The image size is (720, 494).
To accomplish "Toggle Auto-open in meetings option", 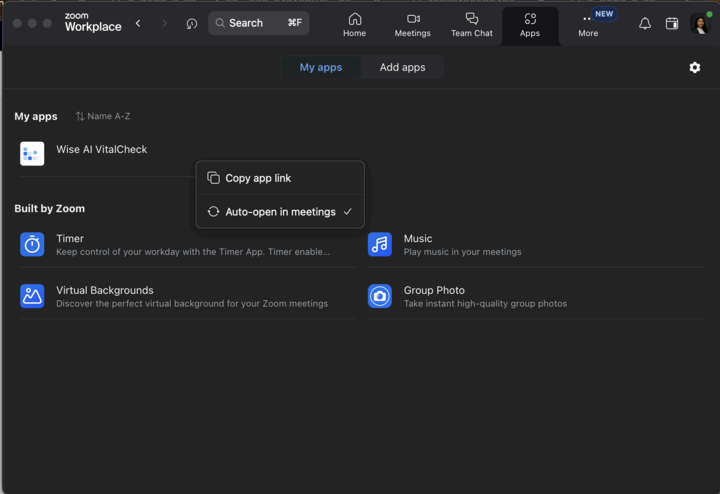I will click(x=280, y=212).
